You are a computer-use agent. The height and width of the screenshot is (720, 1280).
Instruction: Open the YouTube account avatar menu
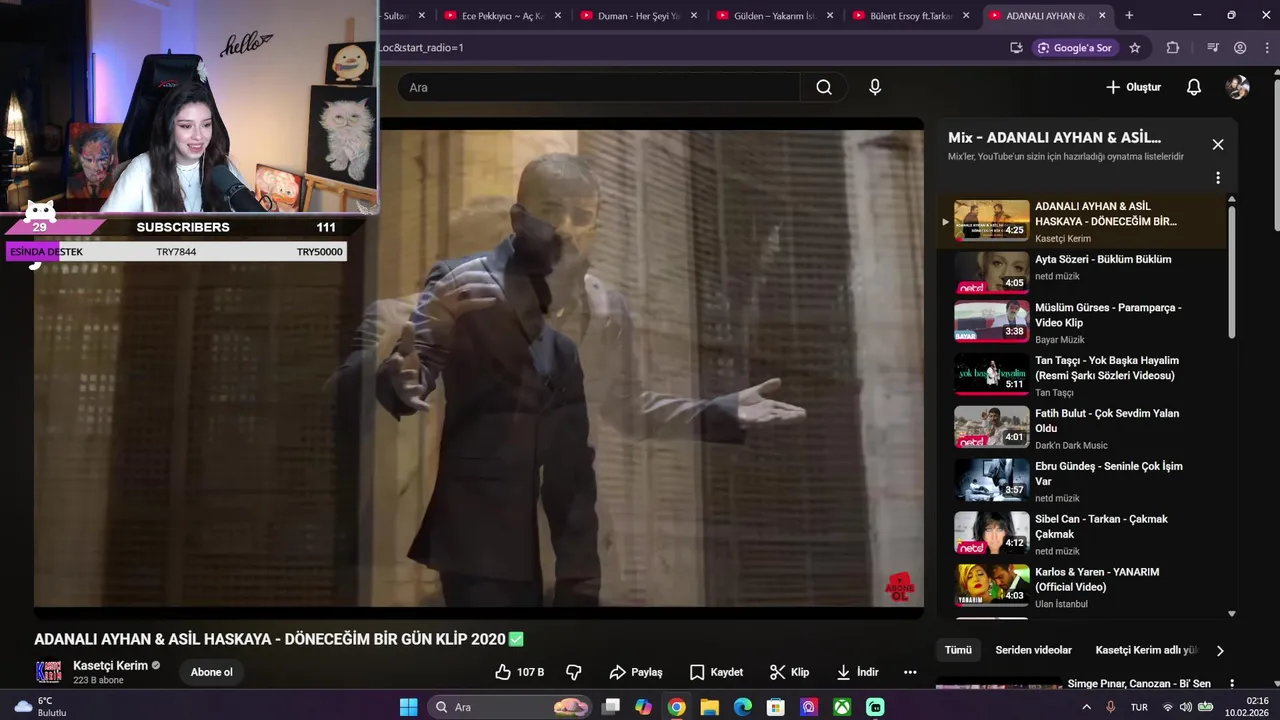[x=1238, y=87]
